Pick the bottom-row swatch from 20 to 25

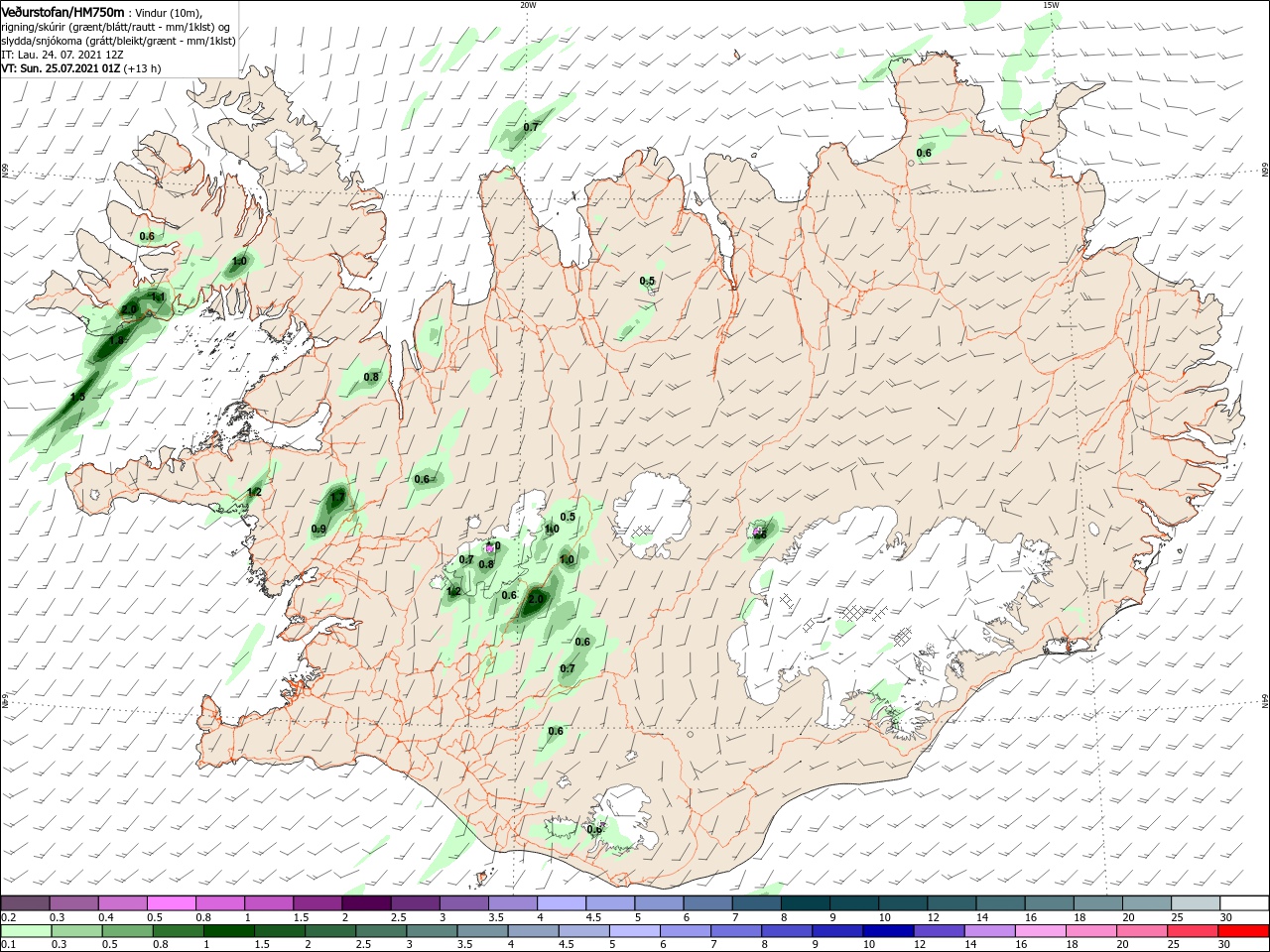tap(1143, 931)
